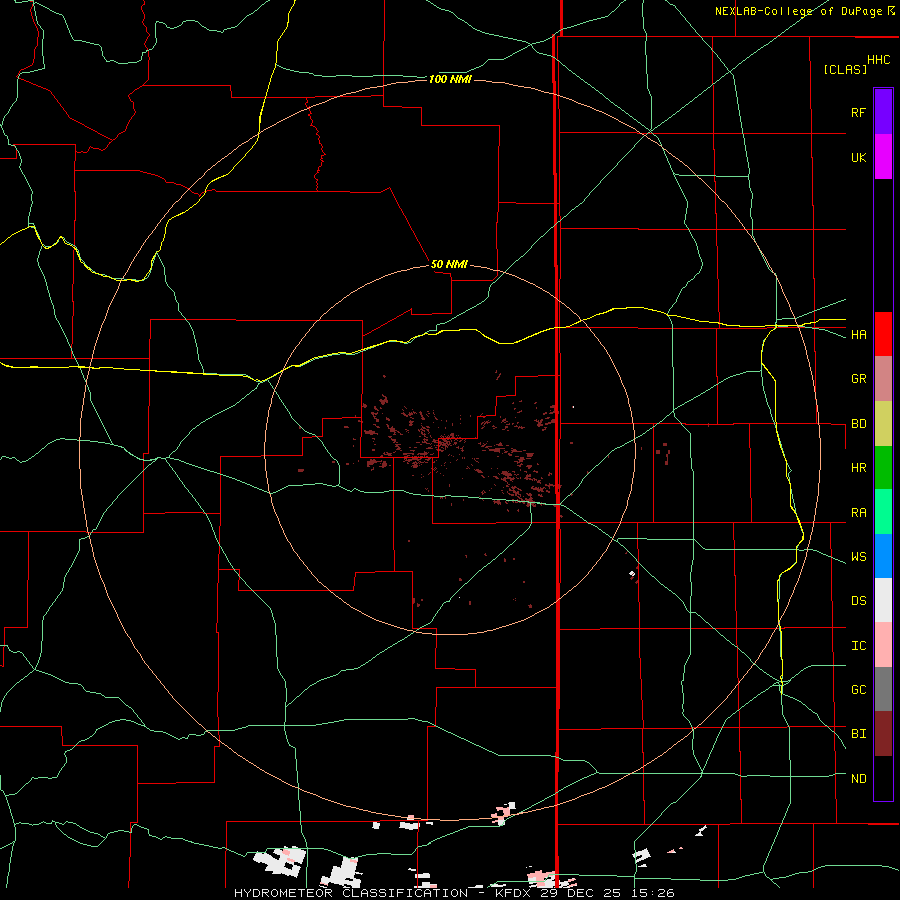This screenshot has width=900, height=900.
Task: Click the 50 NMI range ring label
Action: point(449,264)
